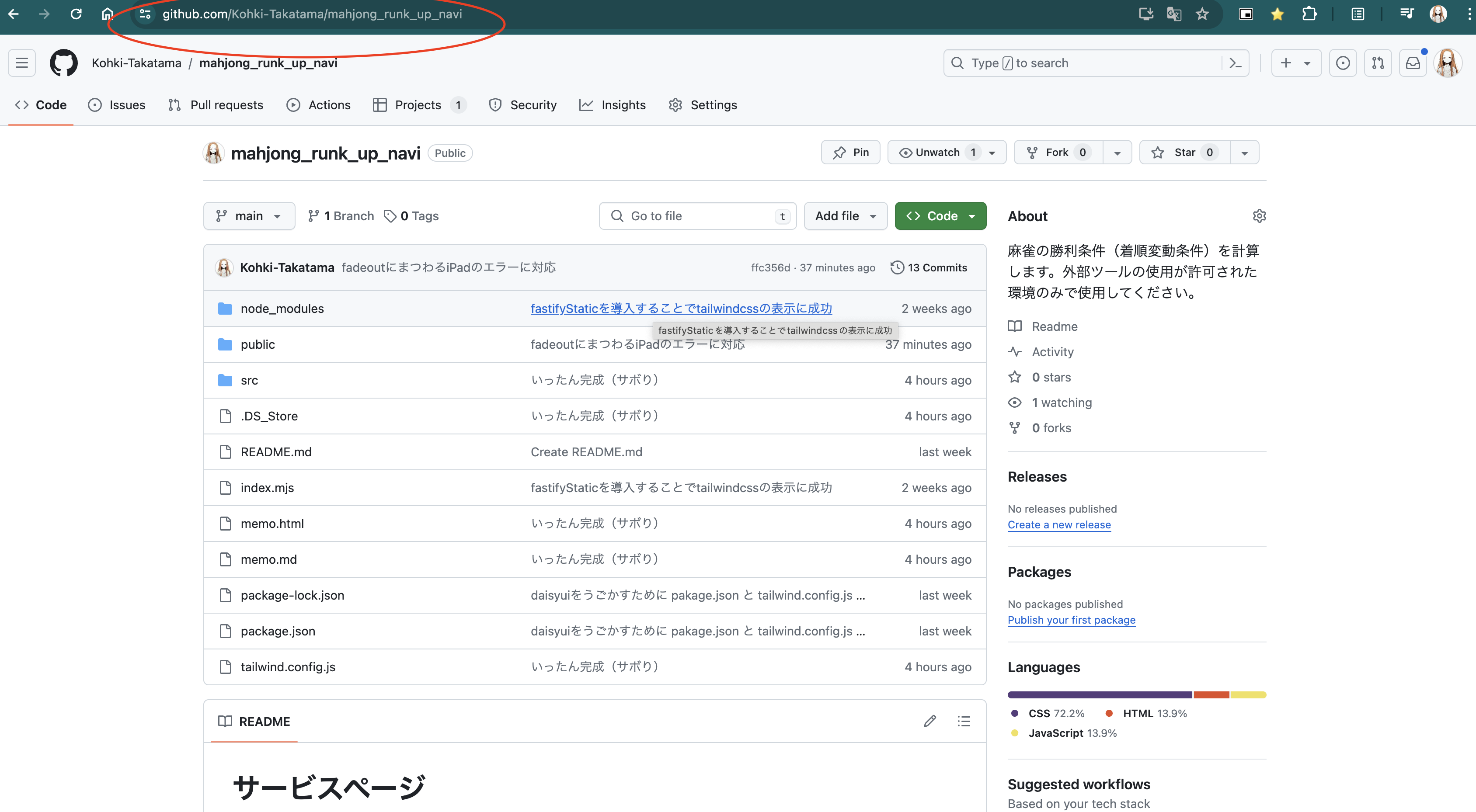Image resolution: width=1476 pixels, height=812 pixels.
Task: Expand the main branch dropdown
Action: pyautogui.click(x=249, y=216)
